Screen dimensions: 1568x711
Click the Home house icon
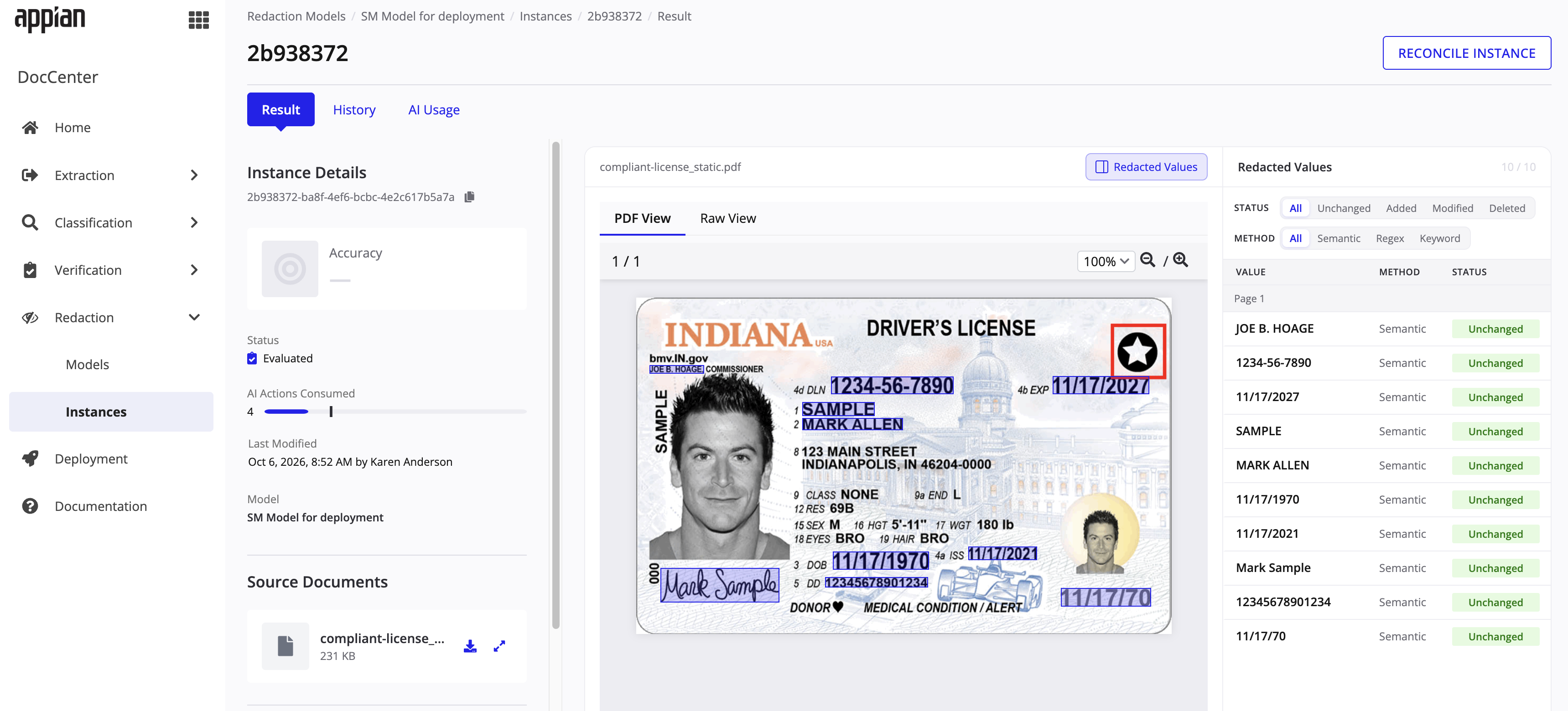tap(30, 127)
